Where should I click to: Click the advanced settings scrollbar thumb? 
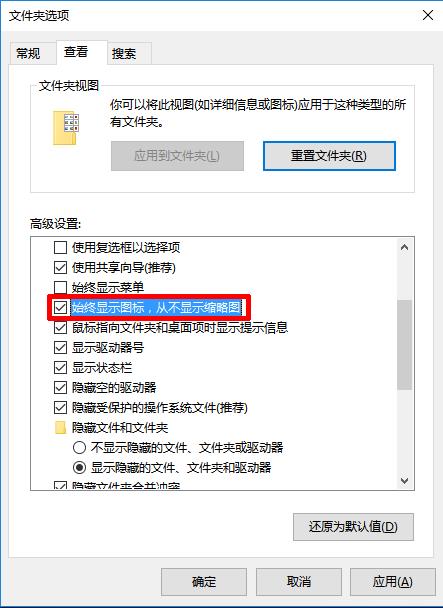coord(405,344)
